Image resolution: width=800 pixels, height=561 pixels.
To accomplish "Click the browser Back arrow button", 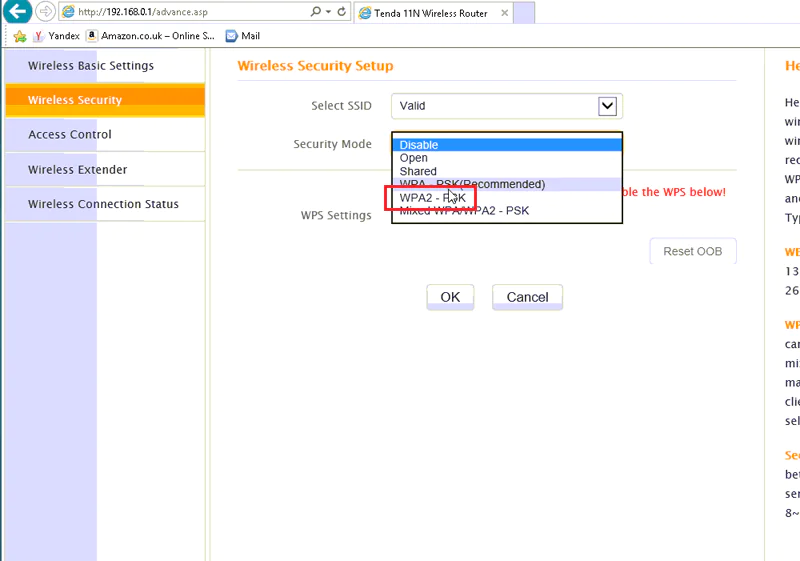I will click(17, 12).
